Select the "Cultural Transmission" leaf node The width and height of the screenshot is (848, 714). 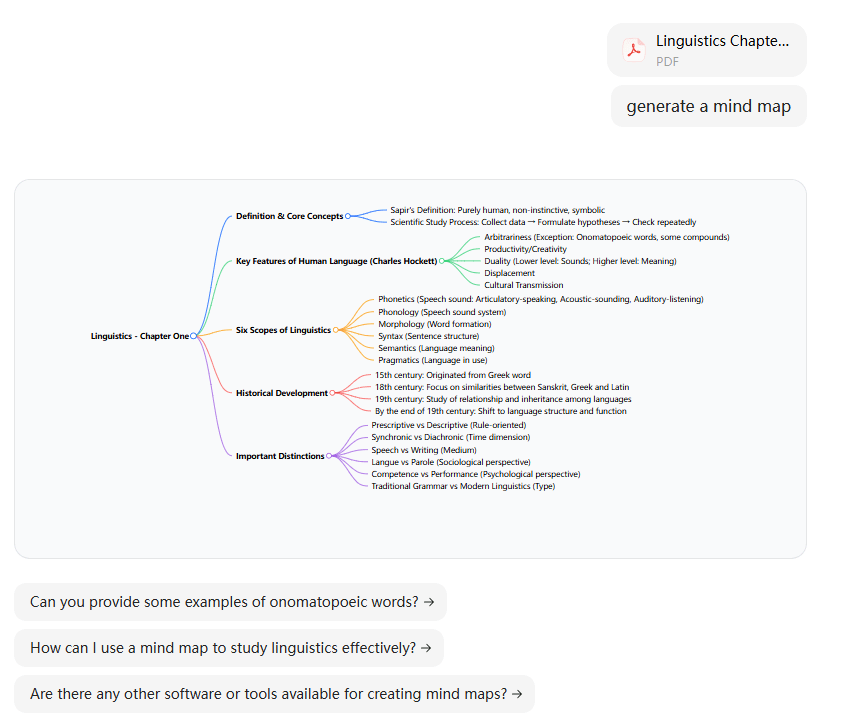point(523,285)
